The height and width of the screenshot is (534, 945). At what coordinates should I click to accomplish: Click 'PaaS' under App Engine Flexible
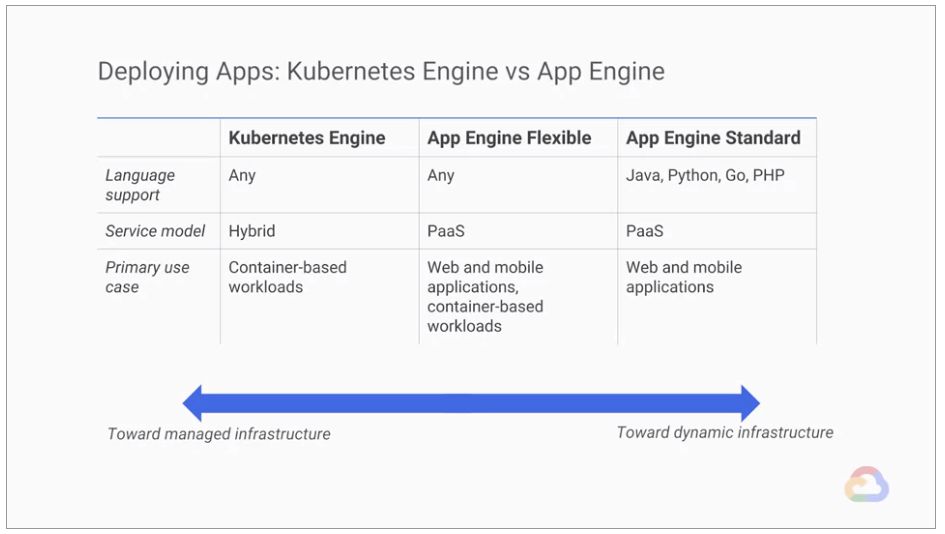tap(446, 231)
